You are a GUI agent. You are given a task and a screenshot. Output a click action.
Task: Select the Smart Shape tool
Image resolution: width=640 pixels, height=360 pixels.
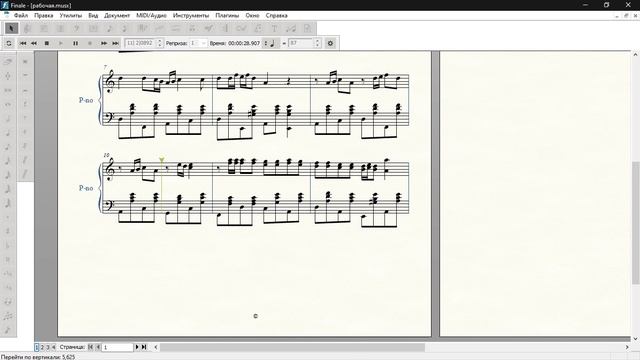click(176, 28)
